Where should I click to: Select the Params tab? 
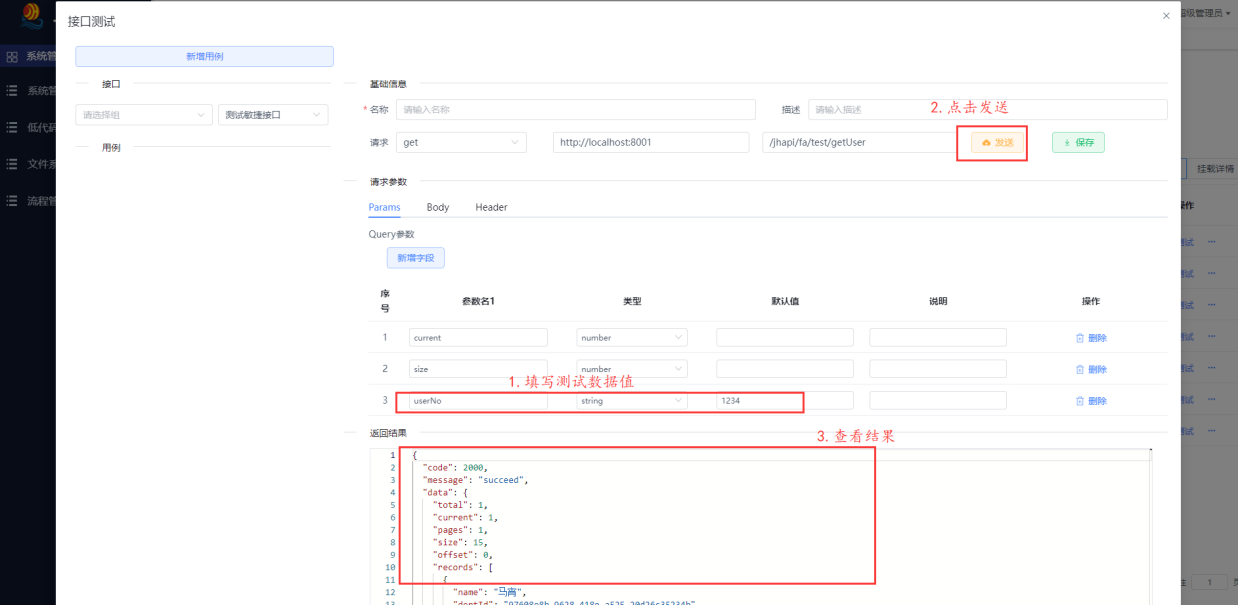(384, 207)
